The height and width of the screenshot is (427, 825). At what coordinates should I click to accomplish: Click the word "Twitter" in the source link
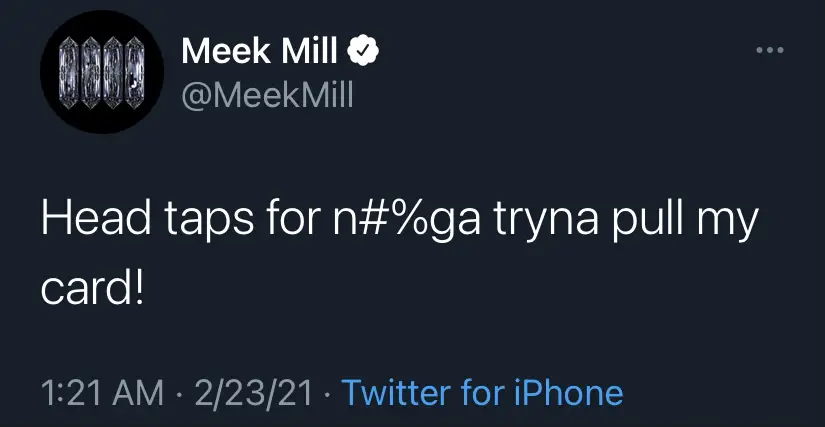(x=396, y=392)
